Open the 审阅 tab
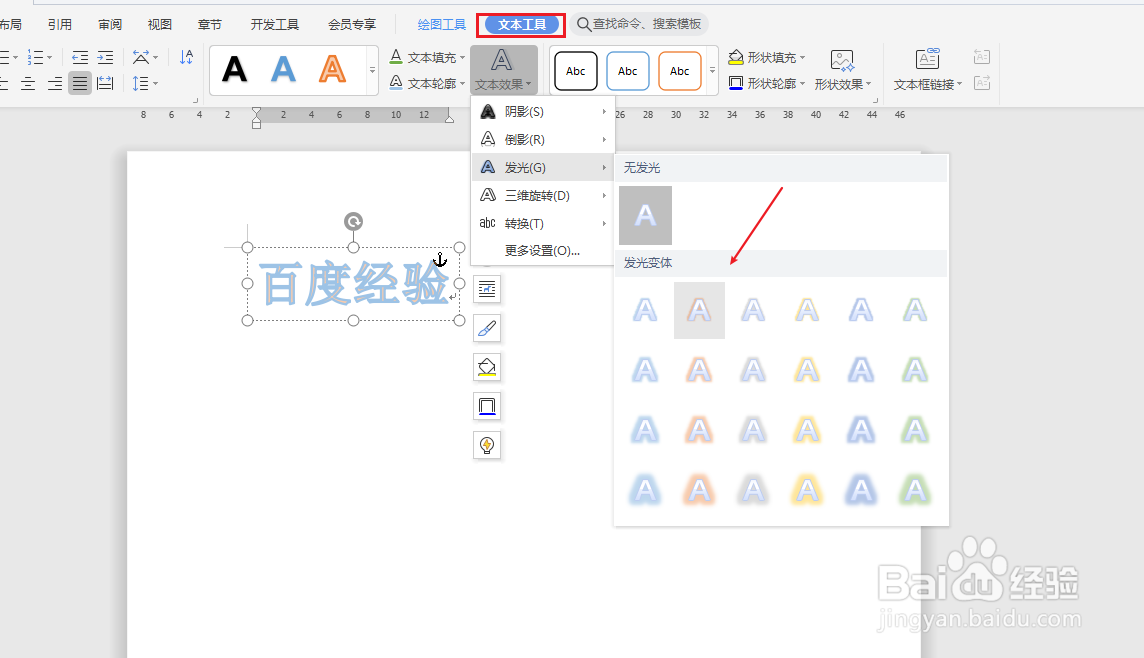The width and height of the screenshot is (1144, 658). 110,25
